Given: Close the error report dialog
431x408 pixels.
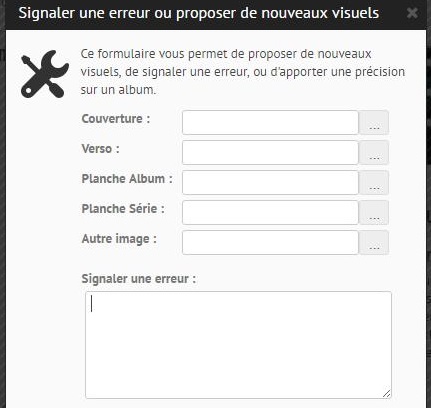Looking at the screenshot, I should (x=412, y=13).
